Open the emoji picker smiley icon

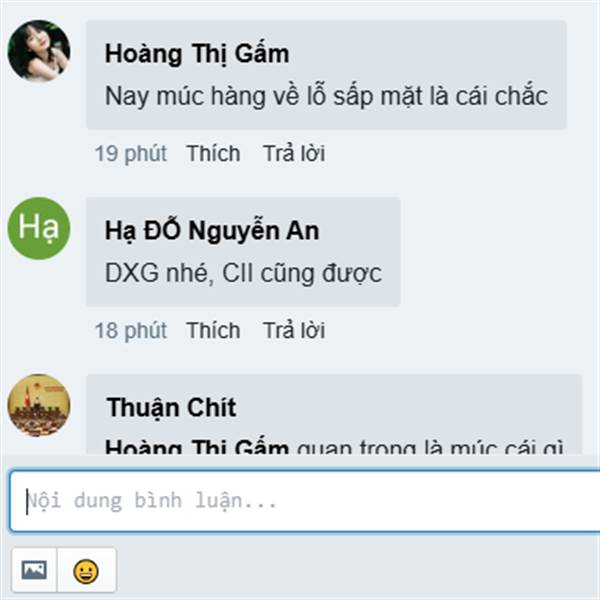point(86,570)
